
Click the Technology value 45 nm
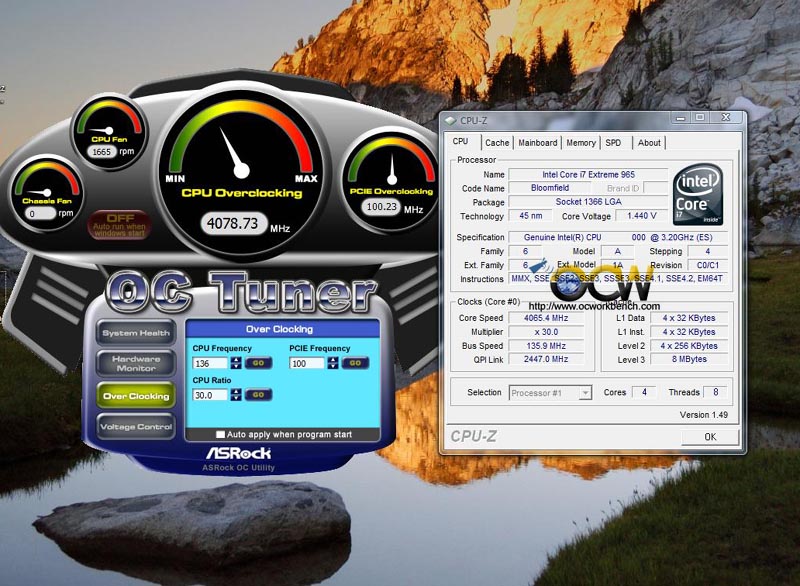click(531, 216)
